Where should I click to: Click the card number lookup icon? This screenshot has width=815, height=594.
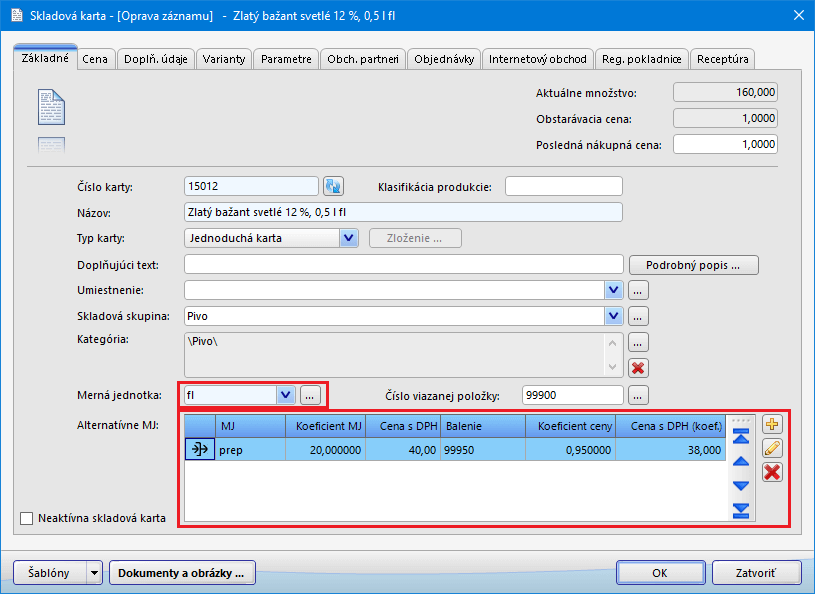(x=333, y=186)
